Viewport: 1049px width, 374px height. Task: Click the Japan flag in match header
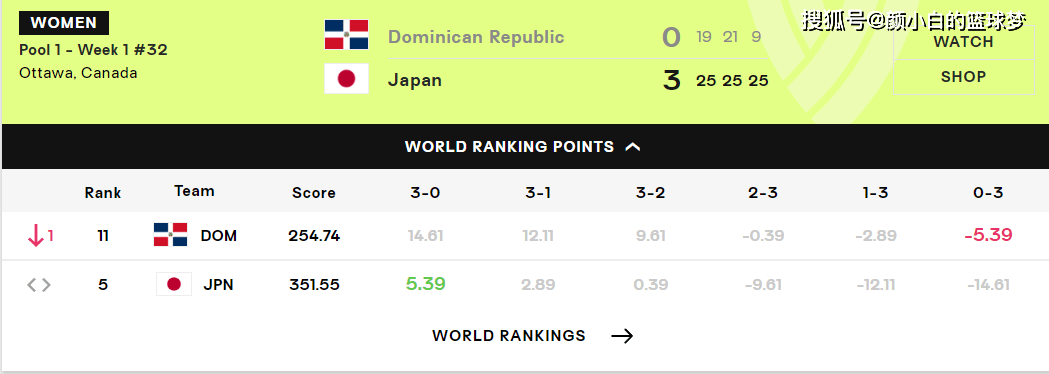coord(346,79)
